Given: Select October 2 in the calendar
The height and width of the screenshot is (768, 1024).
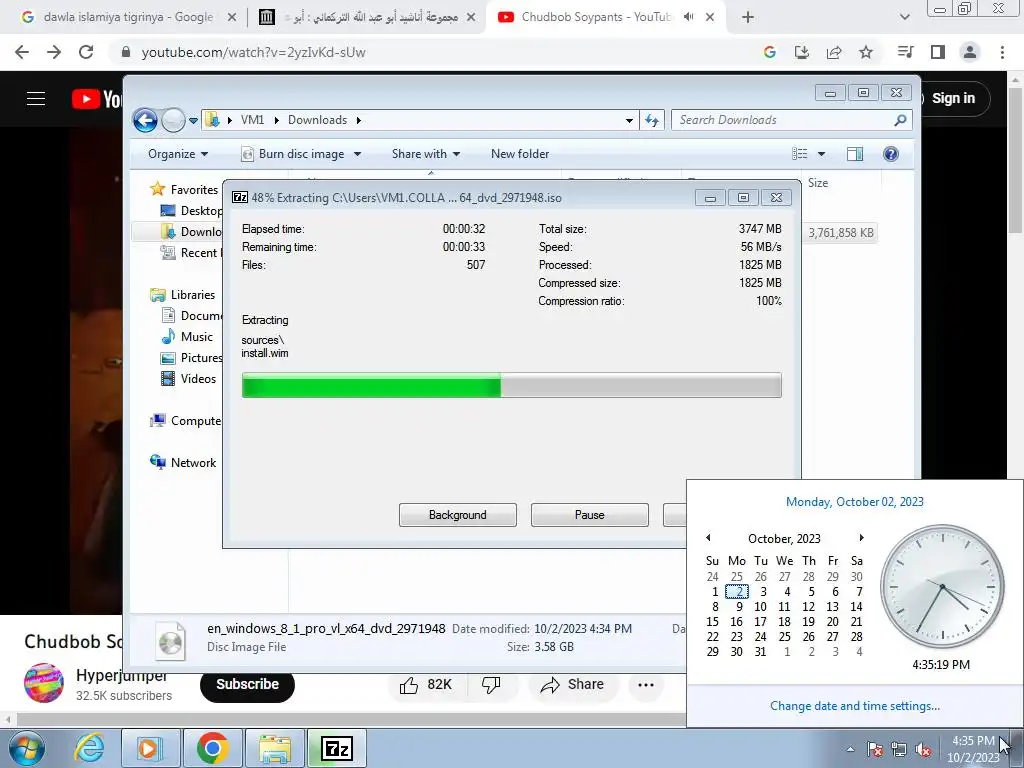Looking at the screenshot, I should (737, 592).
